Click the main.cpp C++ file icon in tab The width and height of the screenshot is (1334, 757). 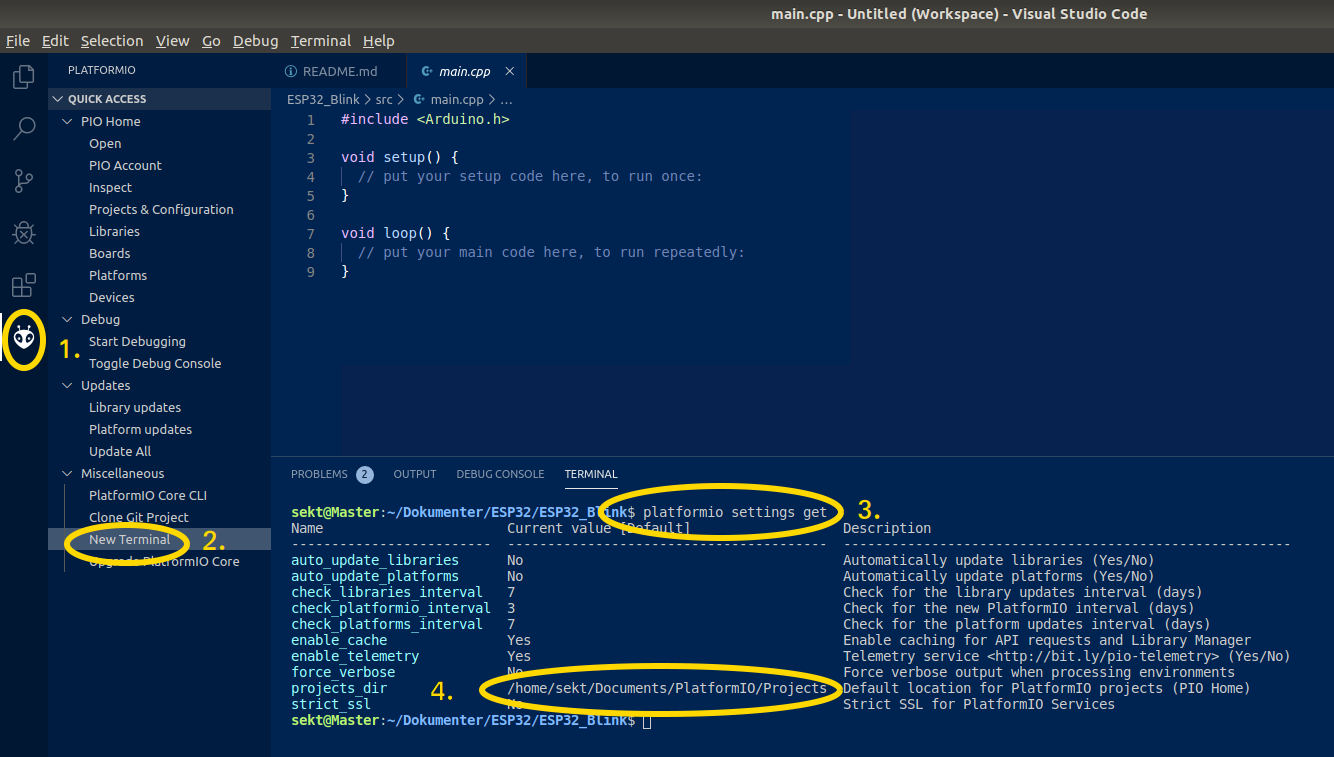coord(428,72)
